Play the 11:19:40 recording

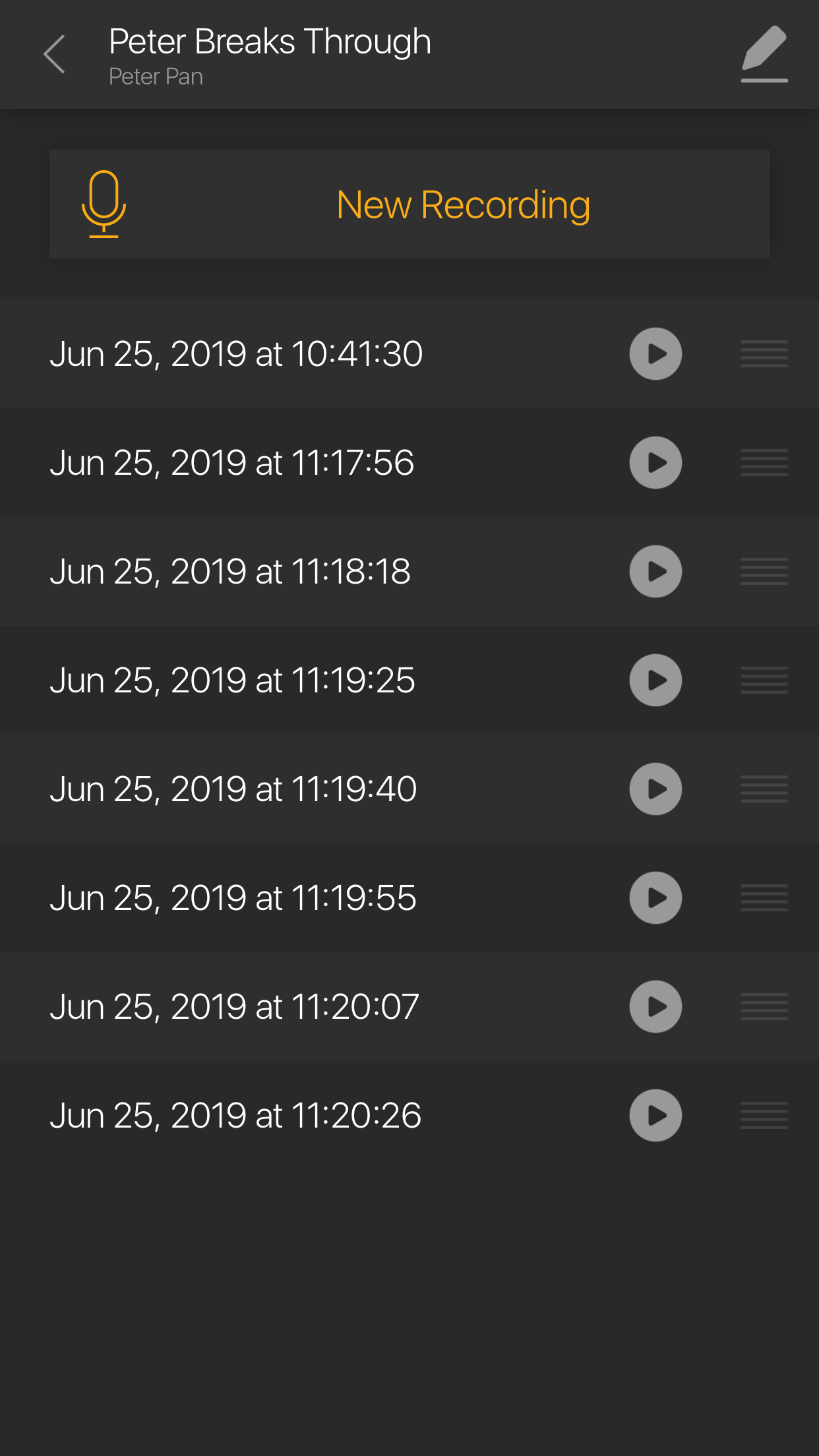[655, 789]
